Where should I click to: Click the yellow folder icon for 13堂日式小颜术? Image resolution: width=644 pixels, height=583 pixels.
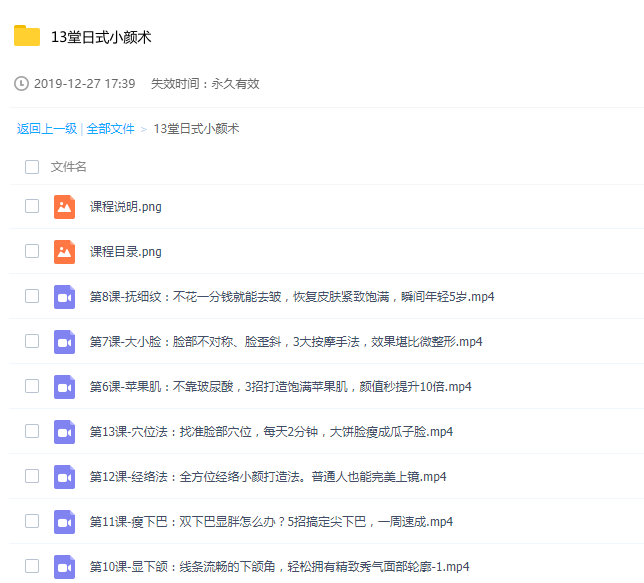tap(27, 36)
